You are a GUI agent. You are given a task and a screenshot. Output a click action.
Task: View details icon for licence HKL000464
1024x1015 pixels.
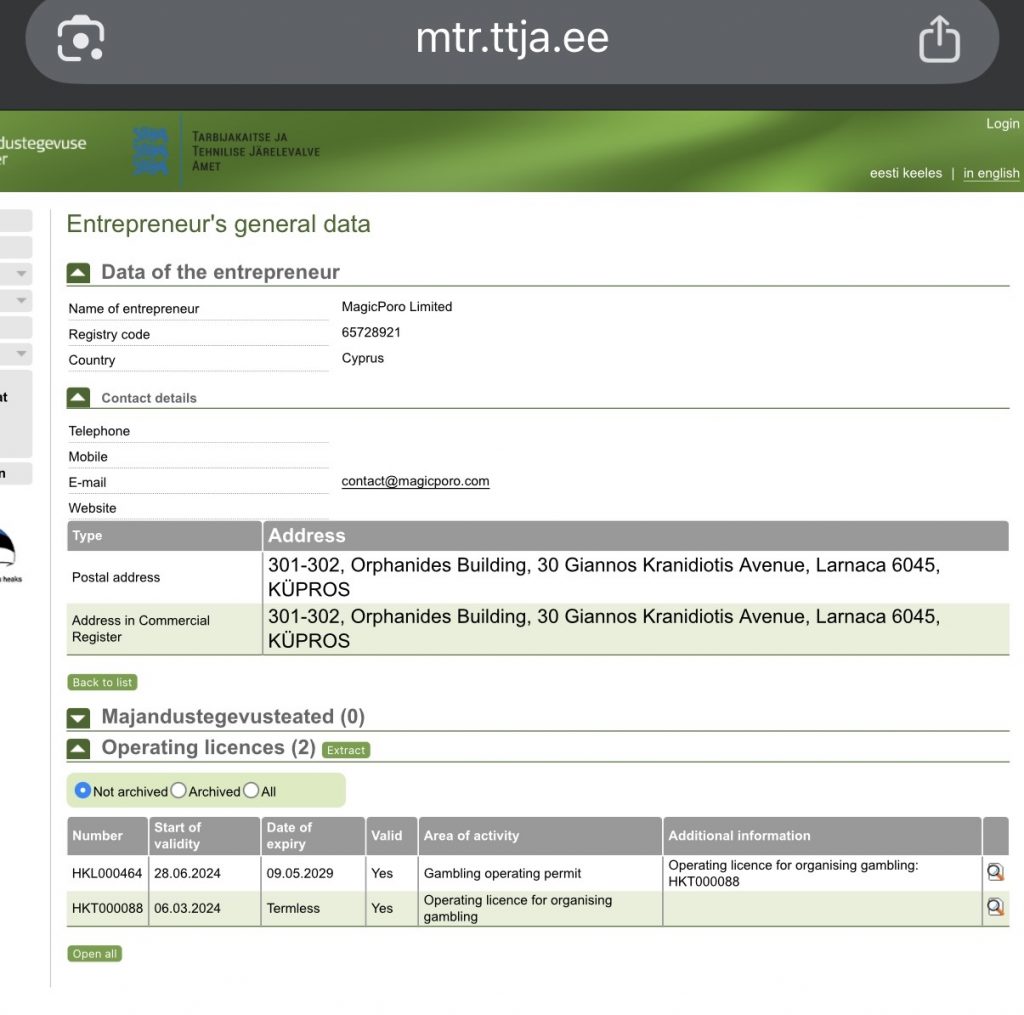point(995,872)
